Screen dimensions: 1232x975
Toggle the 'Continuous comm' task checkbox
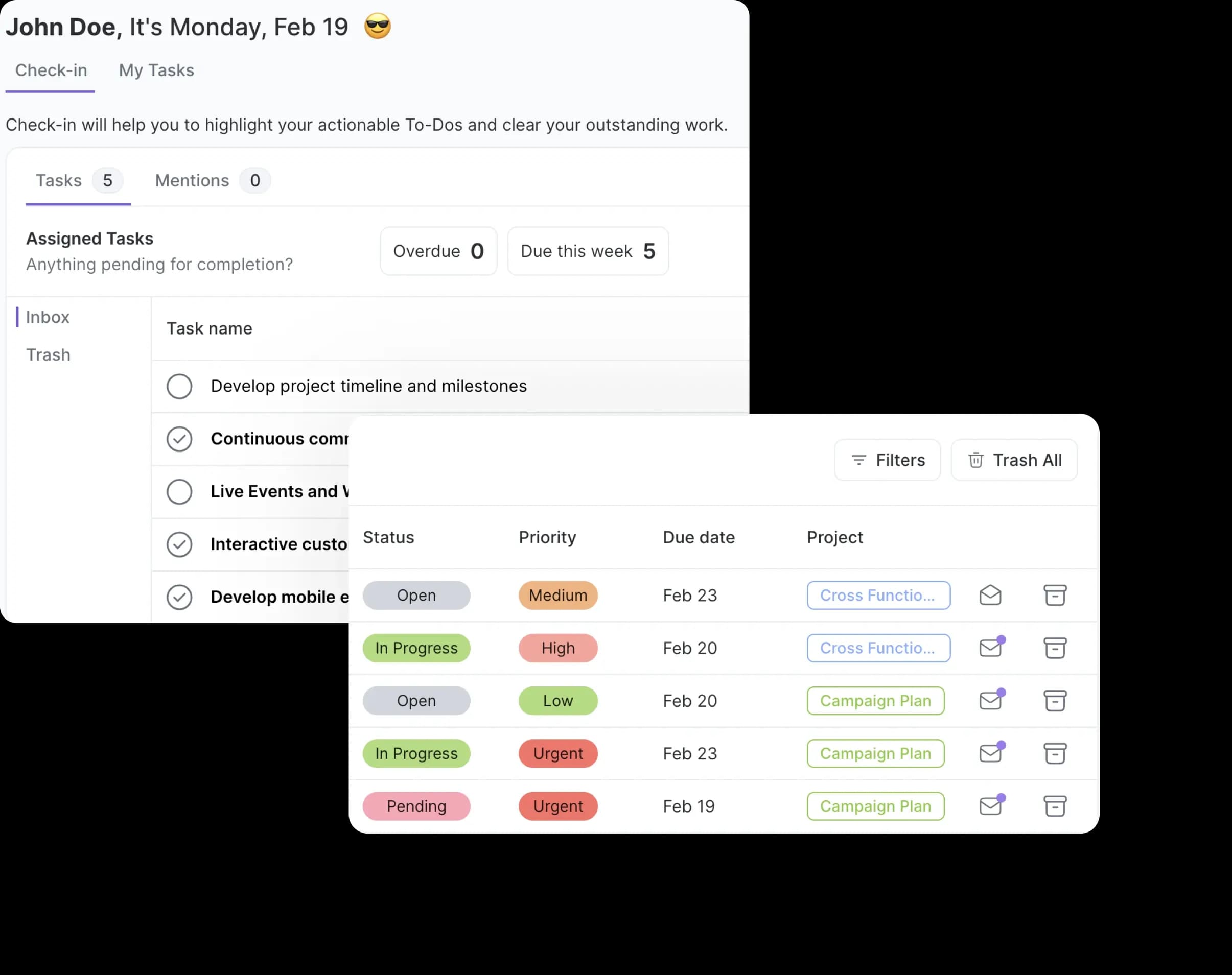click(179, 439)
